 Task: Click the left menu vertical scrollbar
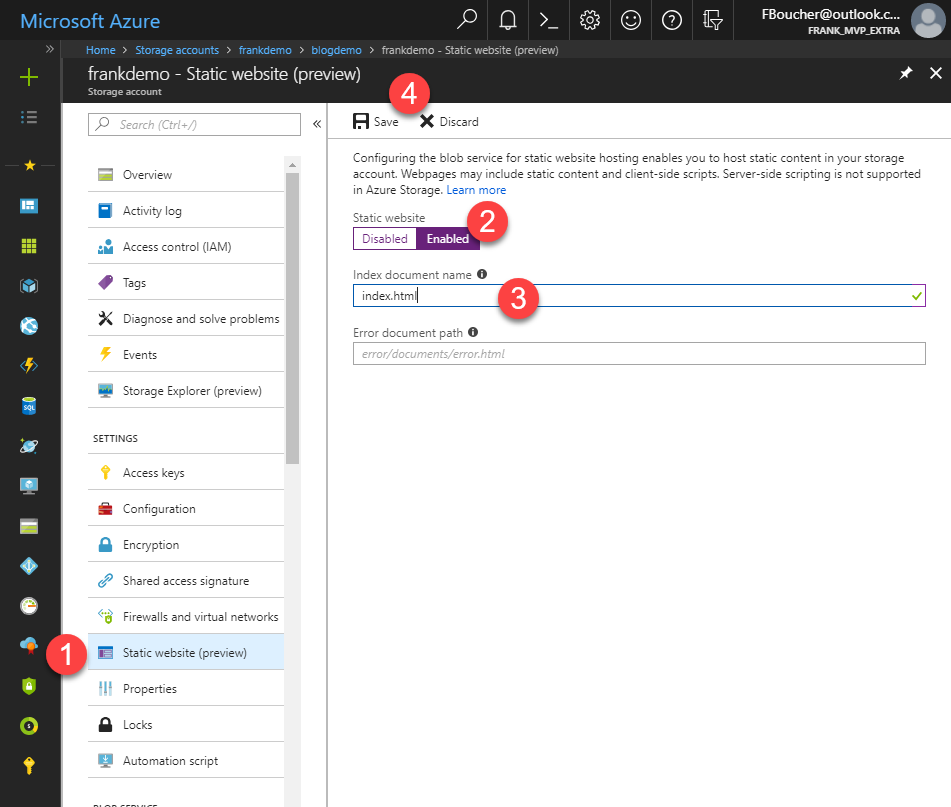coord(292,320)
